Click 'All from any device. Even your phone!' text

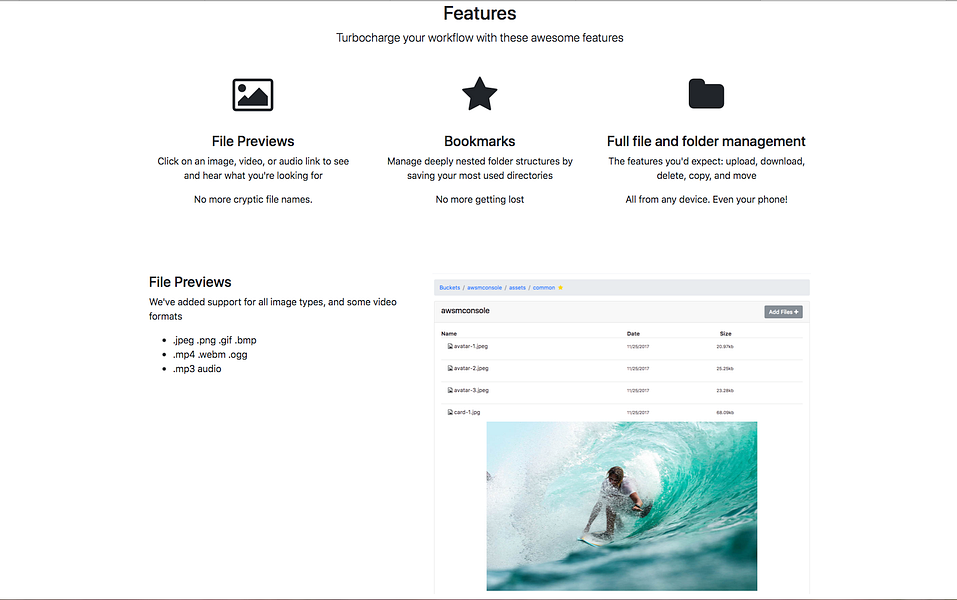(x=706, y=200)
